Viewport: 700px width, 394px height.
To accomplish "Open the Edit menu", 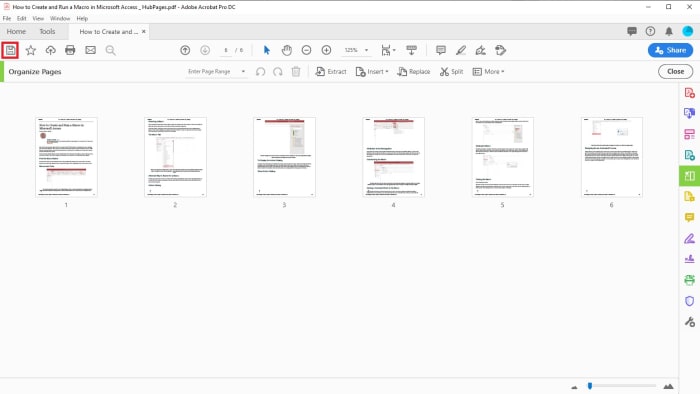I will (21, 18).
